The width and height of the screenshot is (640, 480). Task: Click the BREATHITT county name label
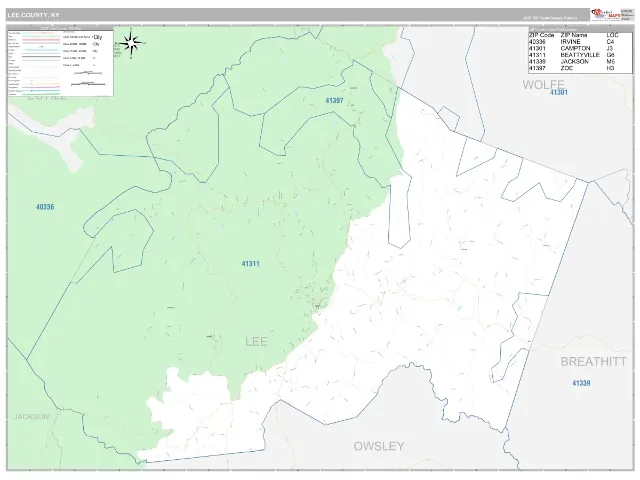click(x=593, y=362)
